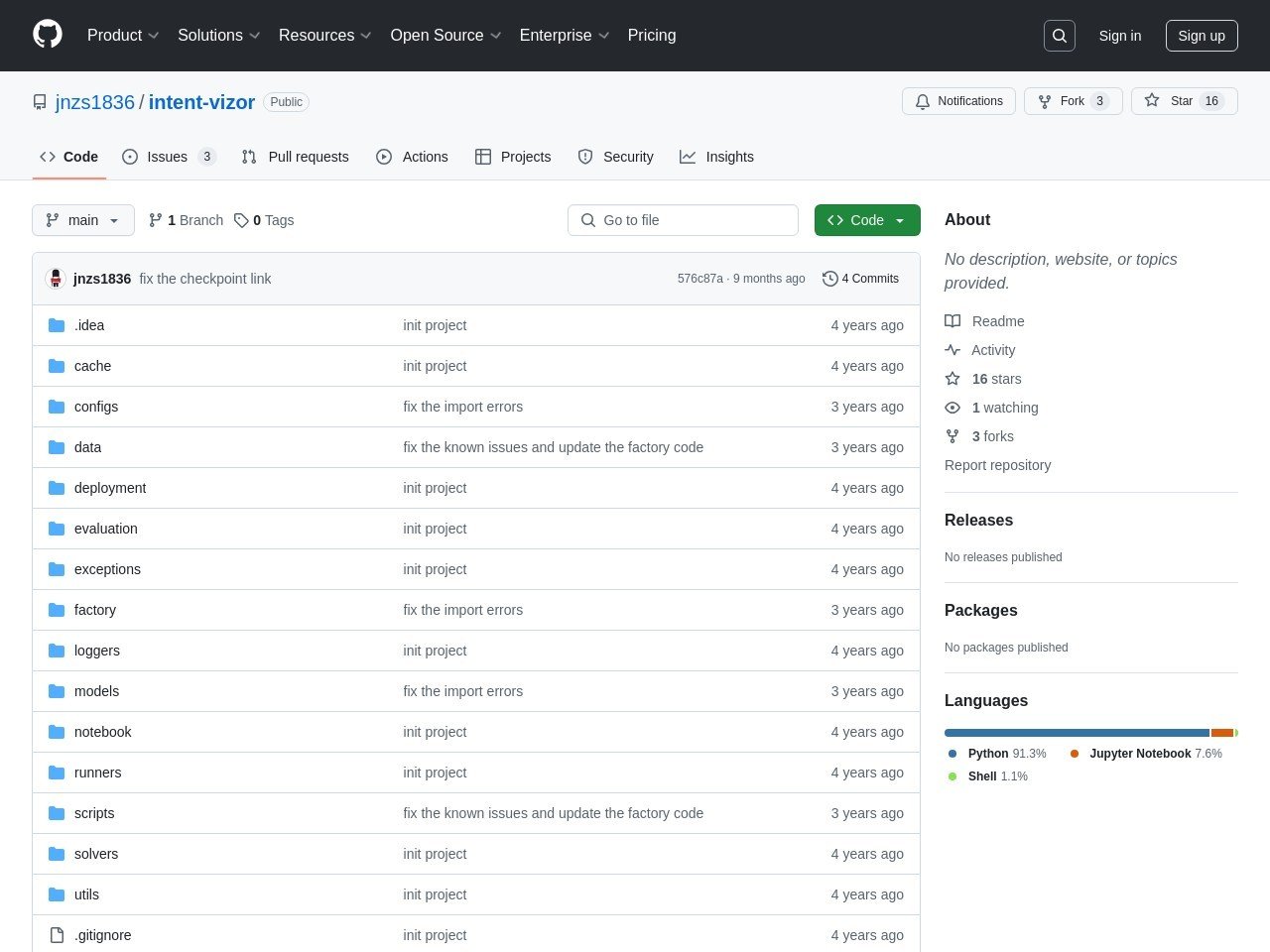Screen dimensions: 1270x952
Task: Click the folder icon for deployment
Action: 57,488
